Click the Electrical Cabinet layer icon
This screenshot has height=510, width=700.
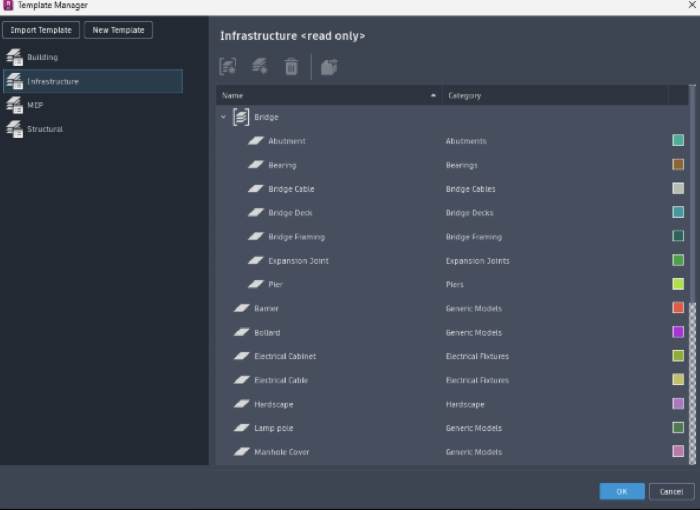point(242,356)
